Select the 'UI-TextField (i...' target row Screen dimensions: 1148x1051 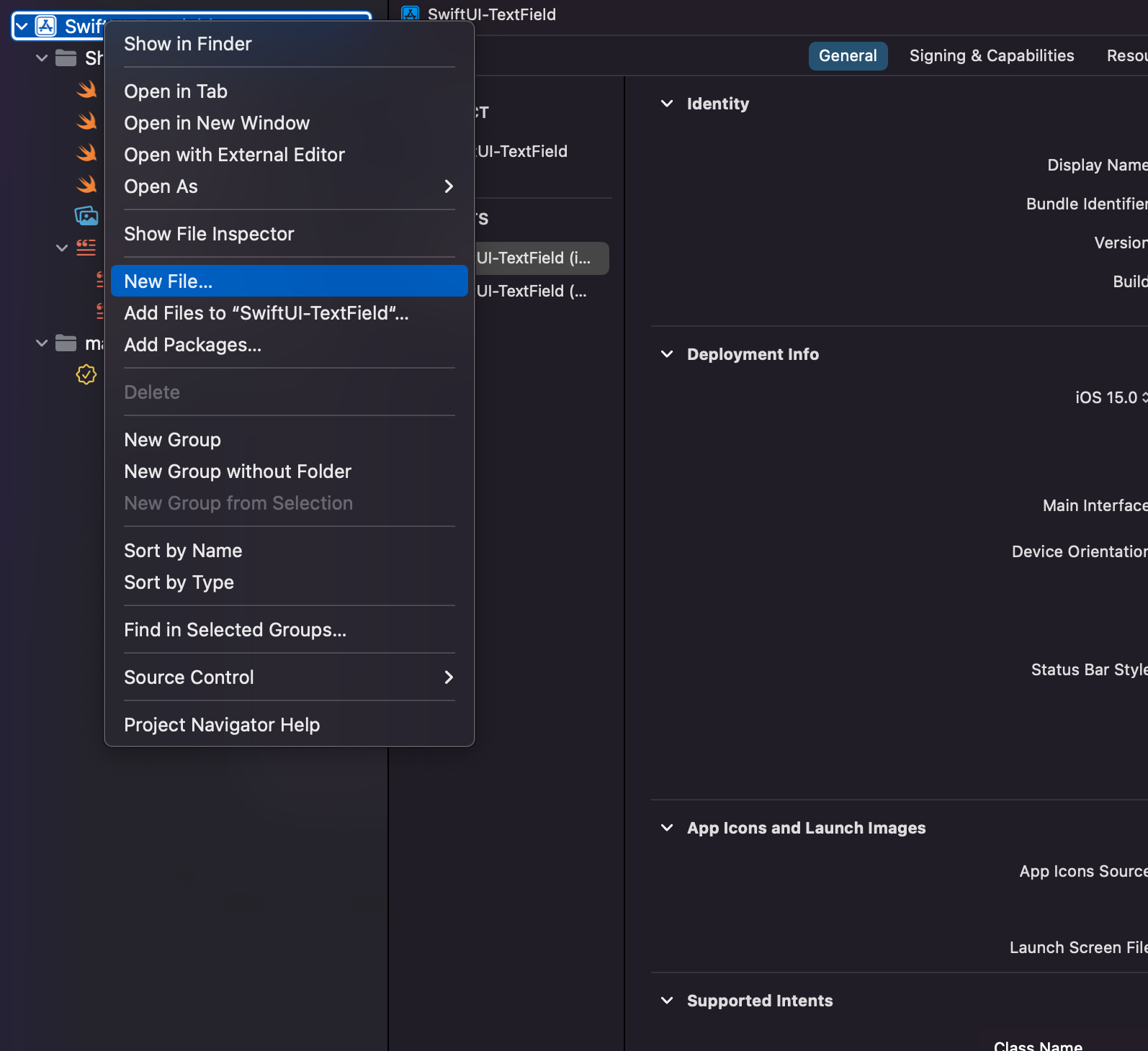click(x=542, y=258)
